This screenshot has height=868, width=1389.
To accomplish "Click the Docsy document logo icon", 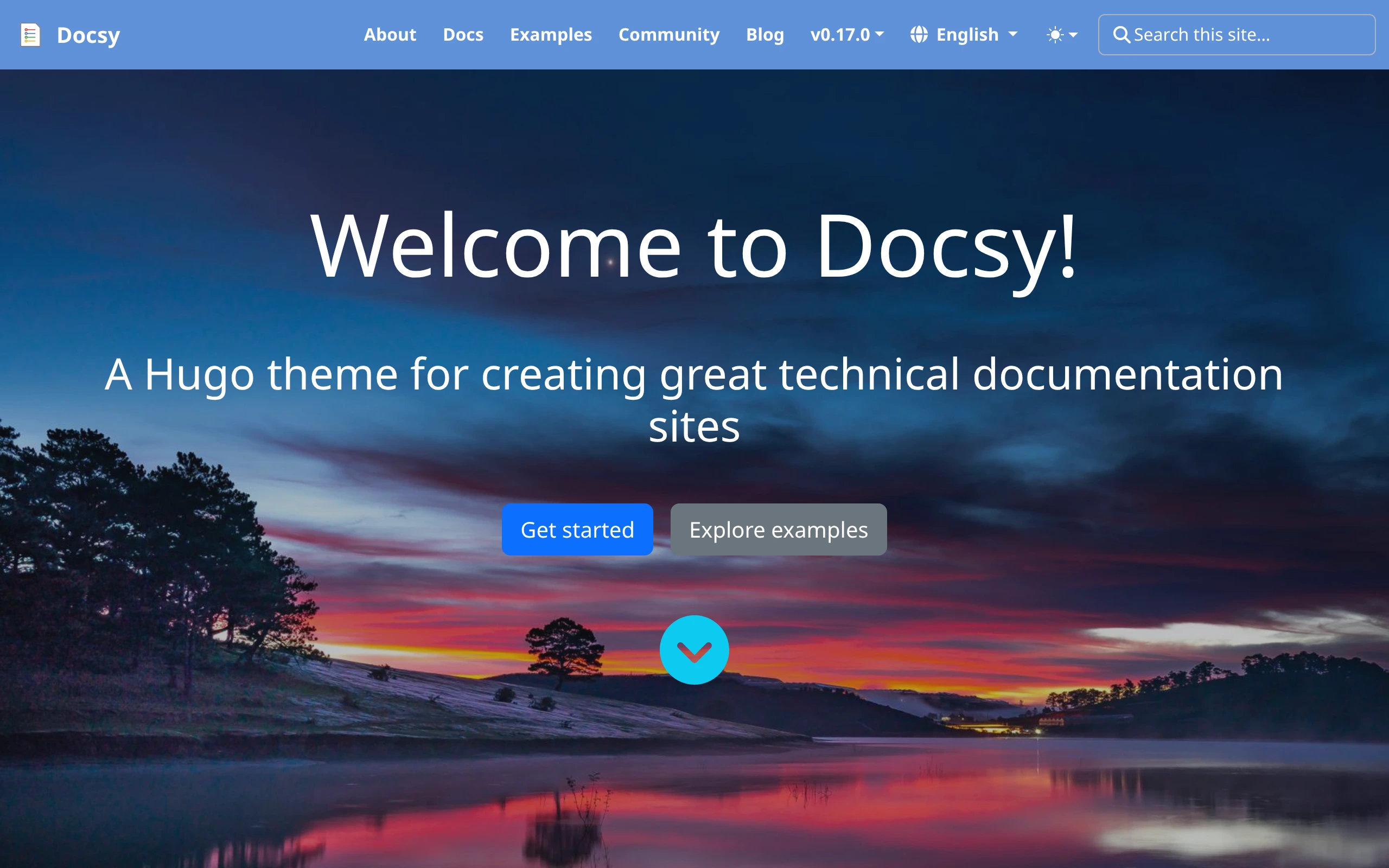I will (30, 34).
